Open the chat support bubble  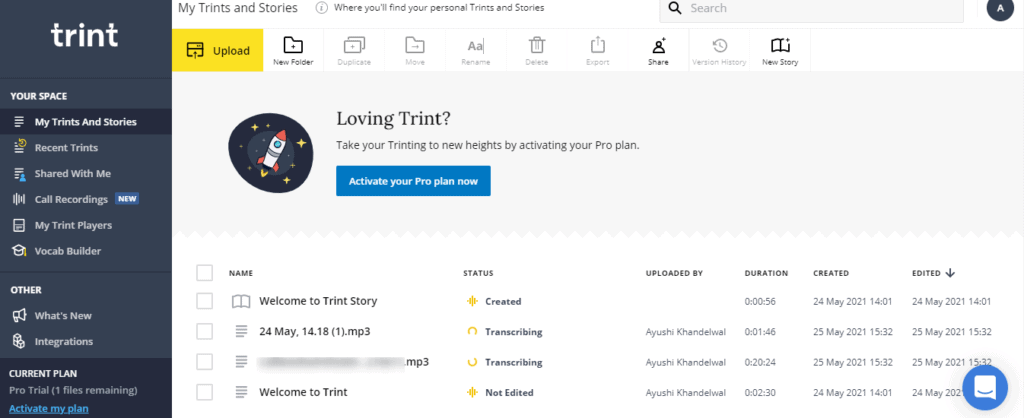(985, 387)
